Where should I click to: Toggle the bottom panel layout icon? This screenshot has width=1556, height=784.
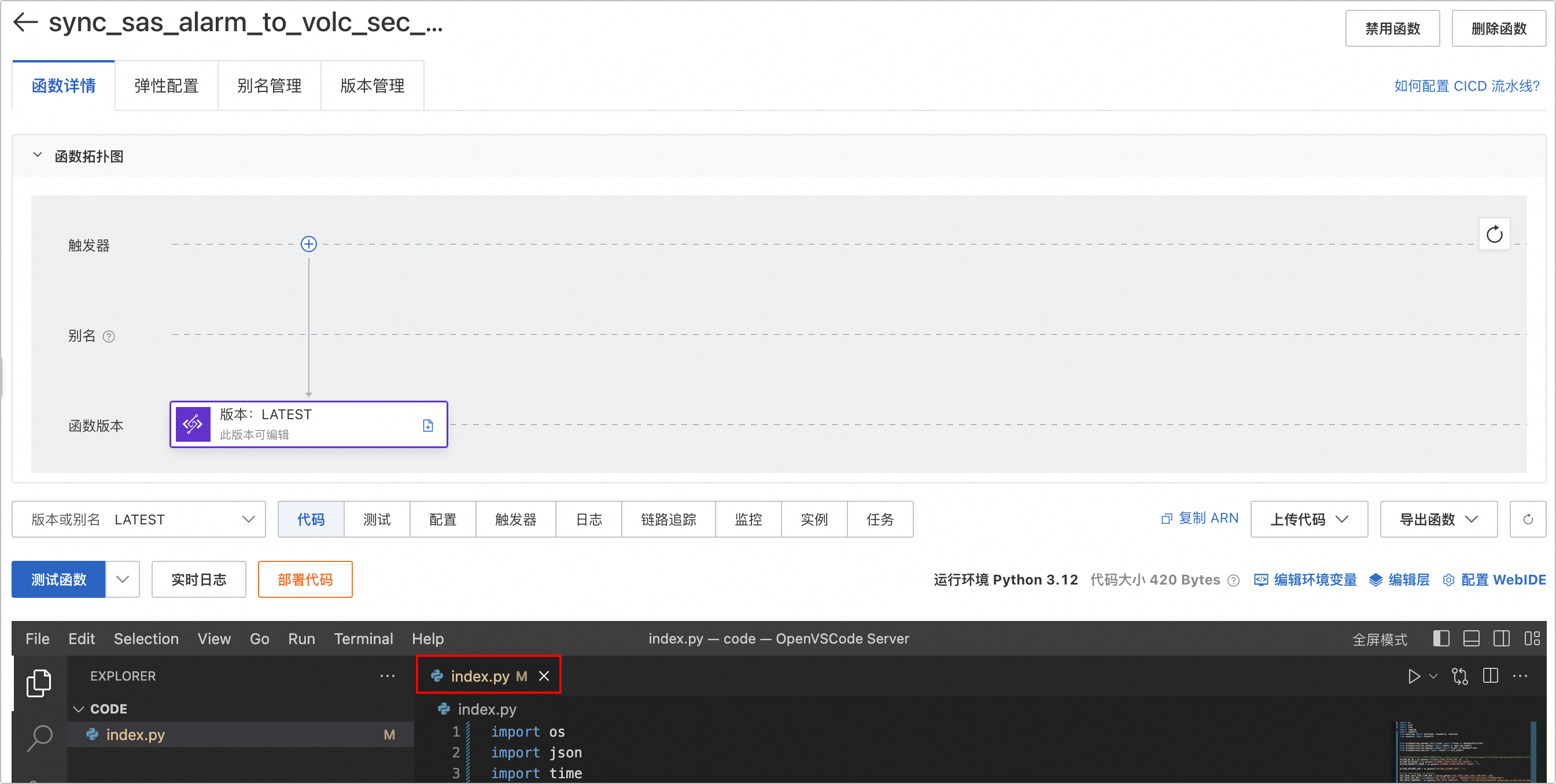coord(1471,638)
